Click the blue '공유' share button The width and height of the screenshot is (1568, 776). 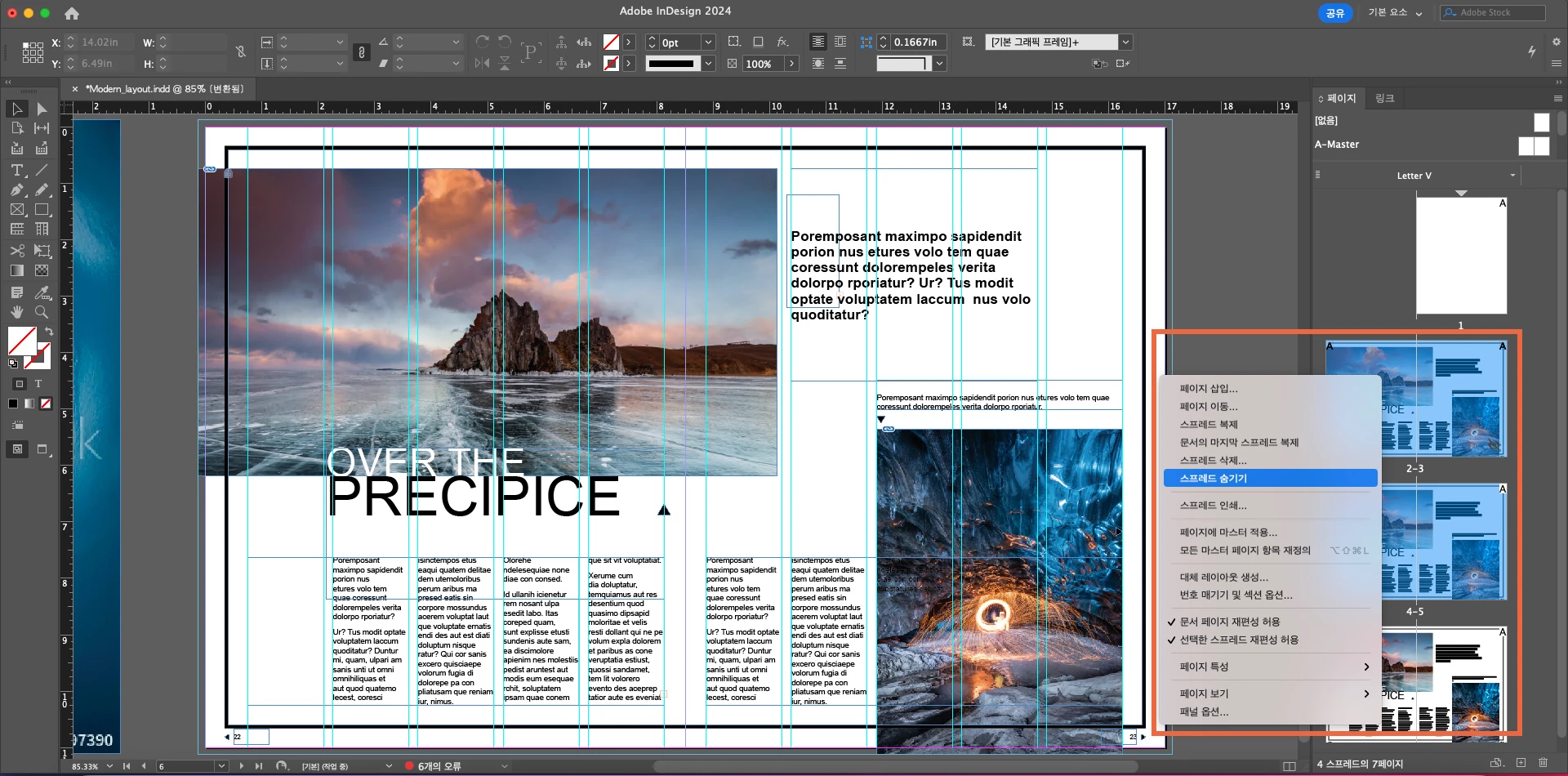pos(1334,13)
